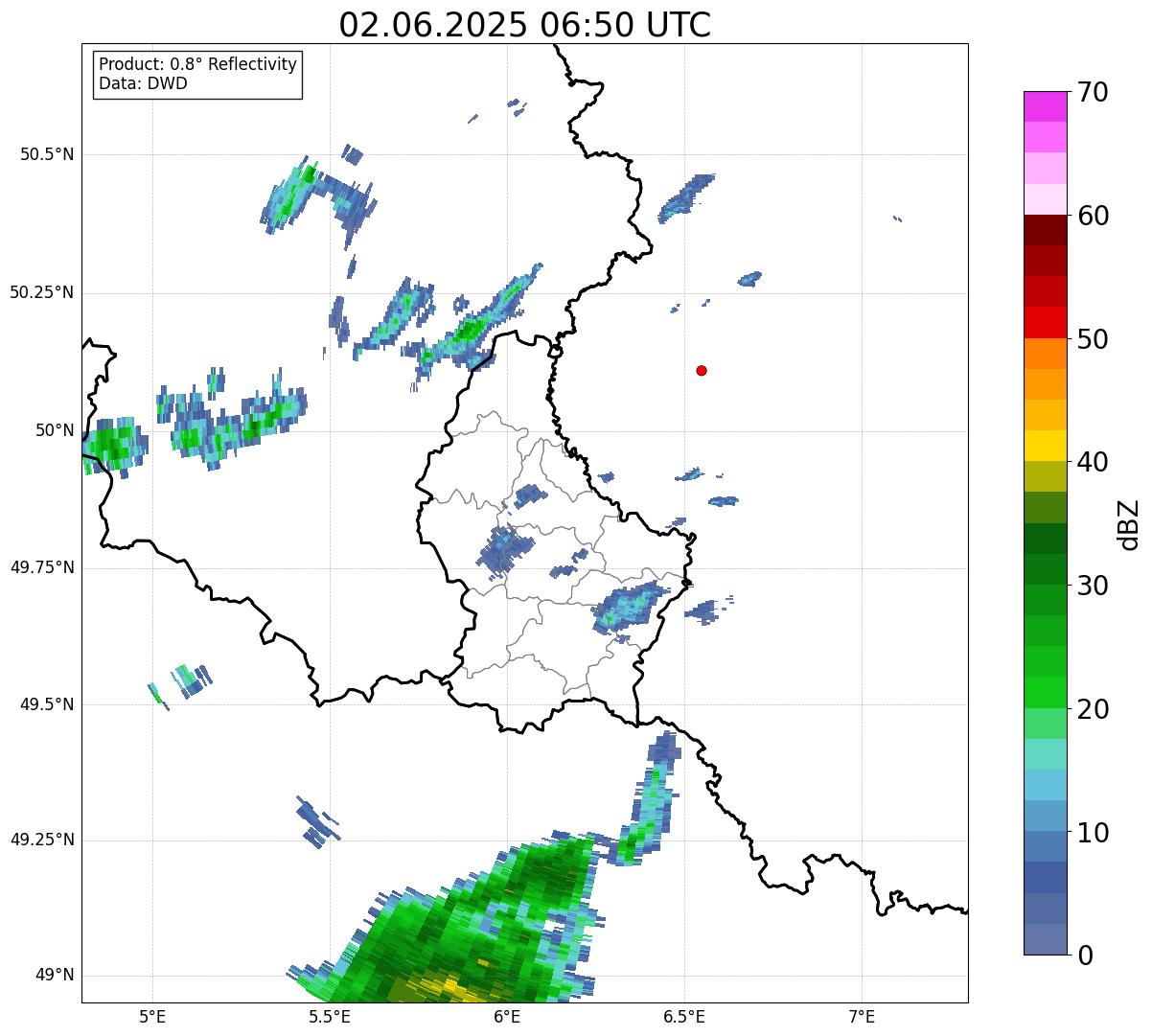1152x1036 pixels.
Task: Click the yellow colorbar segment above 40
Action: (x=1045, y=446)
